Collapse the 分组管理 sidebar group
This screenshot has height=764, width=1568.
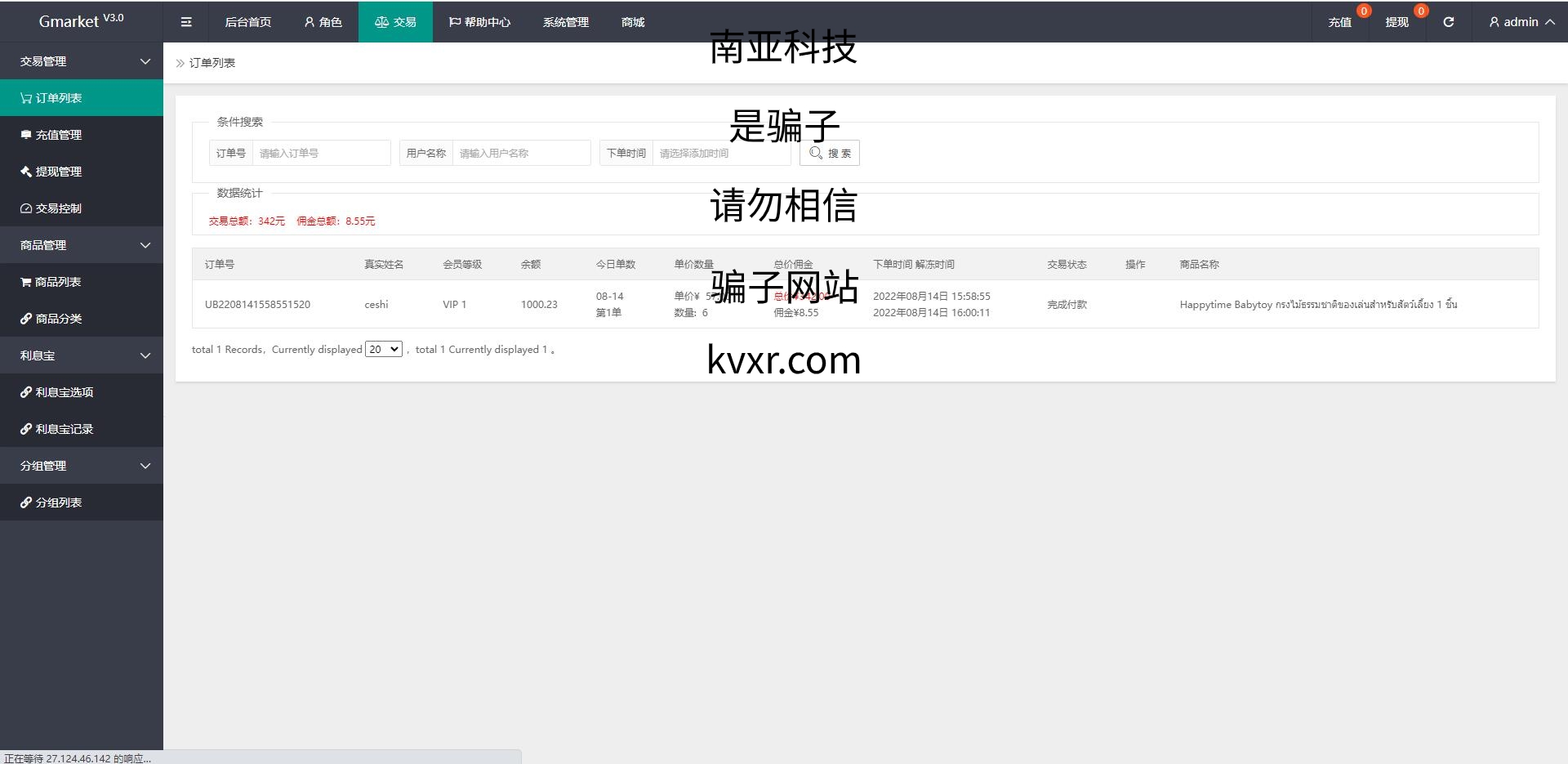(145, 466)
